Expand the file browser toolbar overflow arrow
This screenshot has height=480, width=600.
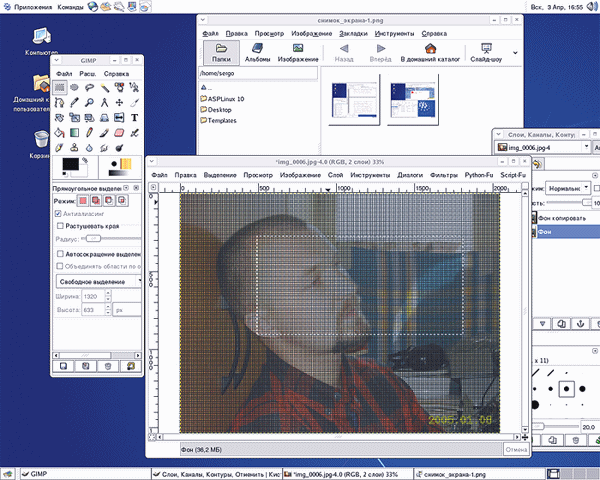tap(515, 53)
